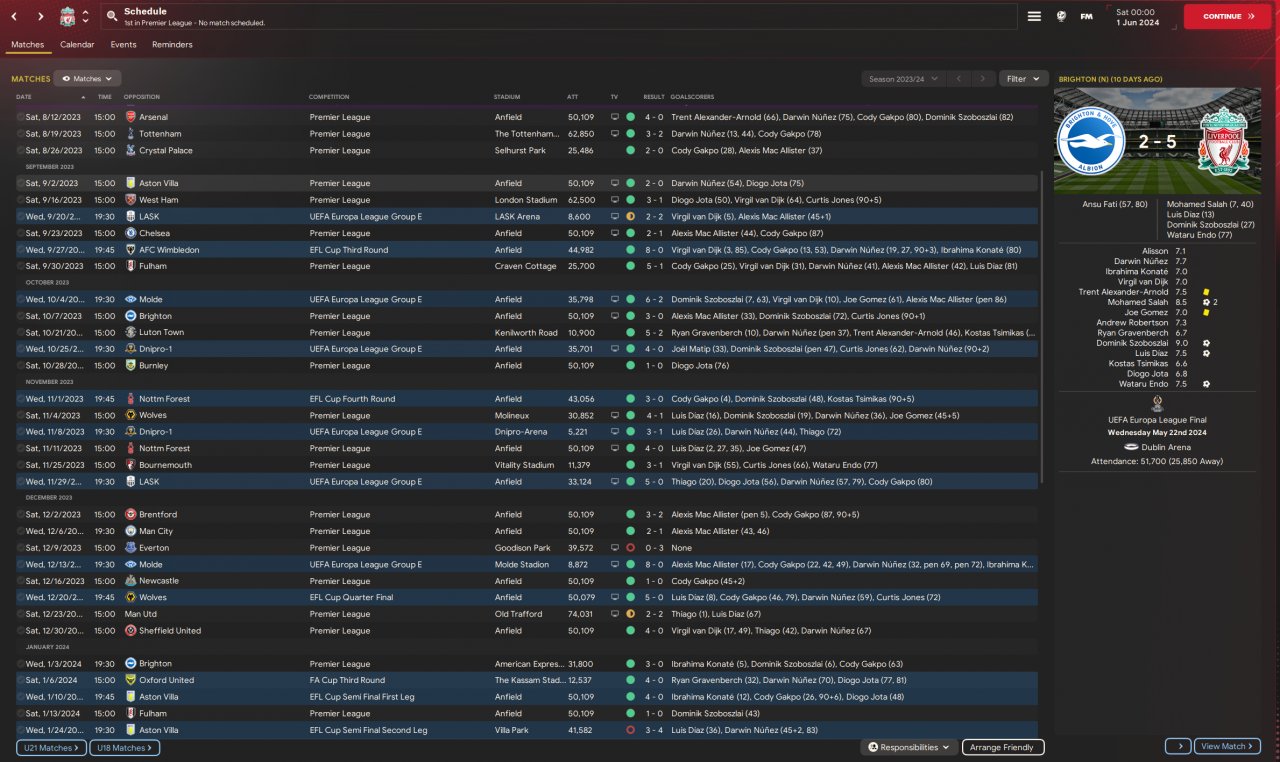
Task: Open the U21 Matches link
Action: coord(51,747)
